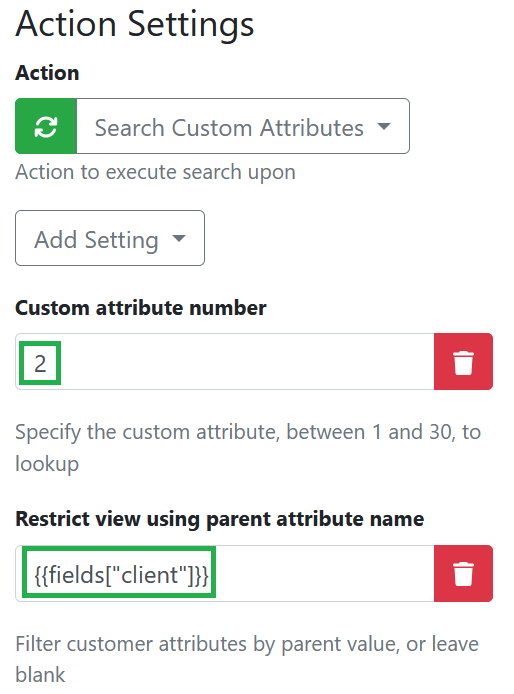Click the blank area inside the attribute number field
This screenshot has height=694, width=514.
[x=248, y=362]
